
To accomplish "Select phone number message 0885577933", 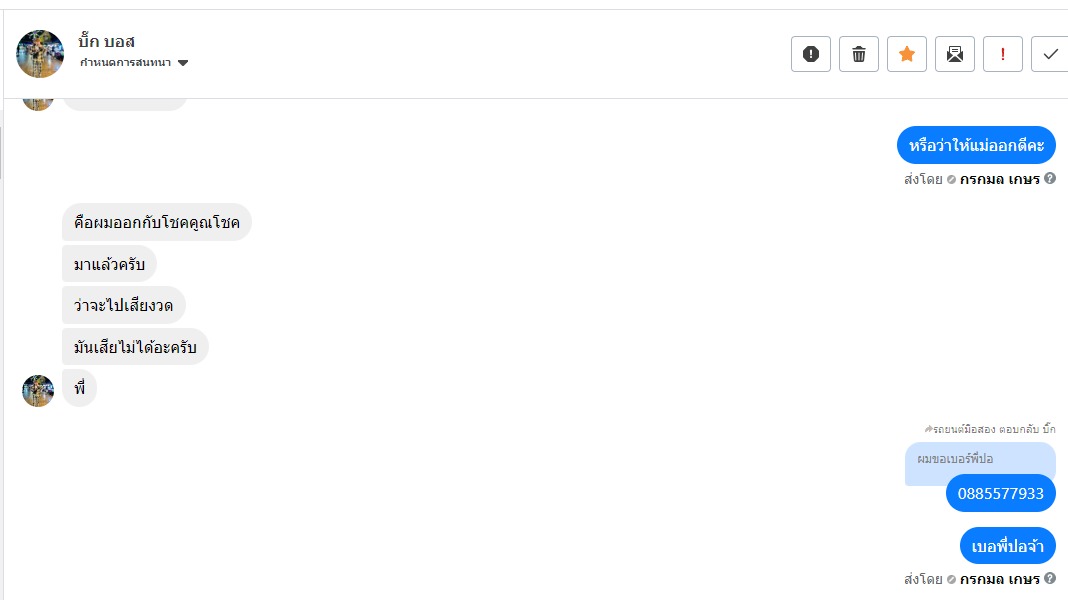I will pyautogui.click(x=1000, y=493).
